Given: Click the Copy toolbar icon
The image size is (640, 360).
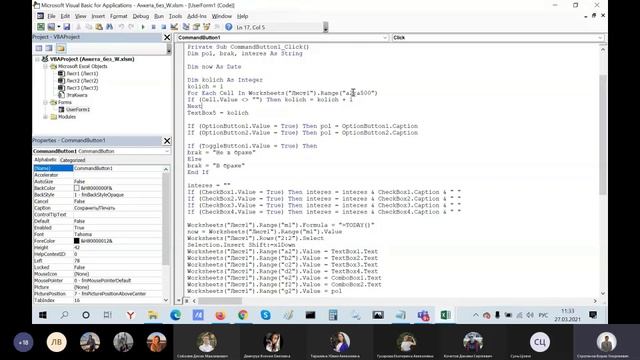Looking at the screenshot, I should (89, 27).
